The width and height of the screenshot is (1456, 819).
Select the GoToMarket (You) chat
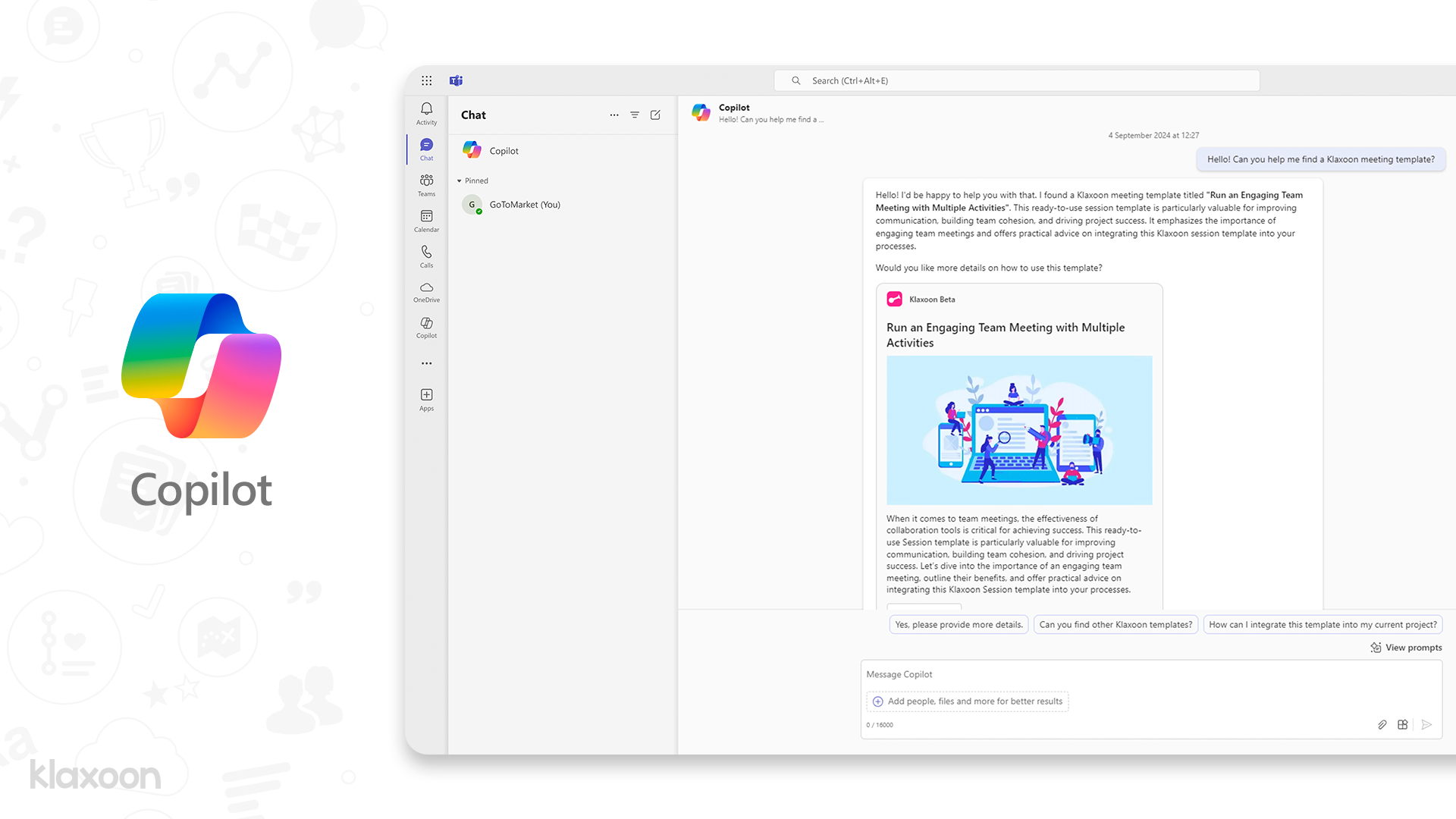[524, 205]
